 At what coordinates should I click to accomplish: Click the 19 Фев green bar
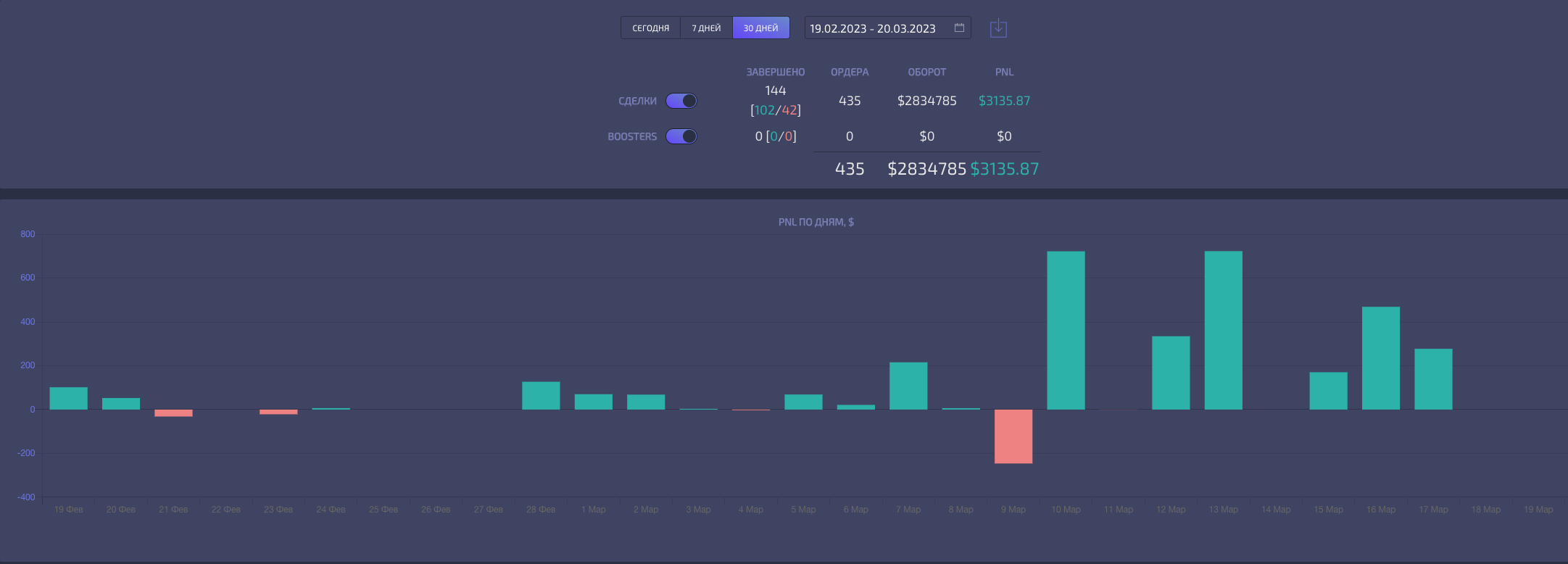[x=69, y=399]
